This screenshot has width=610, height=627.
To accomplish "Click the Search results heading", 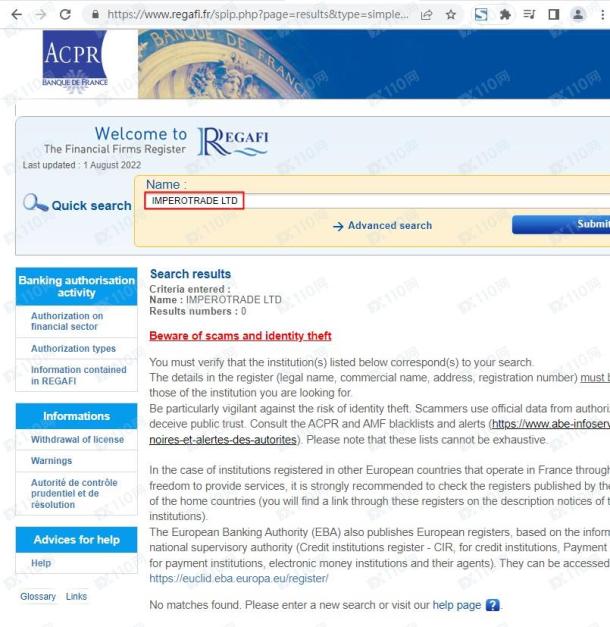I will pos(190,274).
